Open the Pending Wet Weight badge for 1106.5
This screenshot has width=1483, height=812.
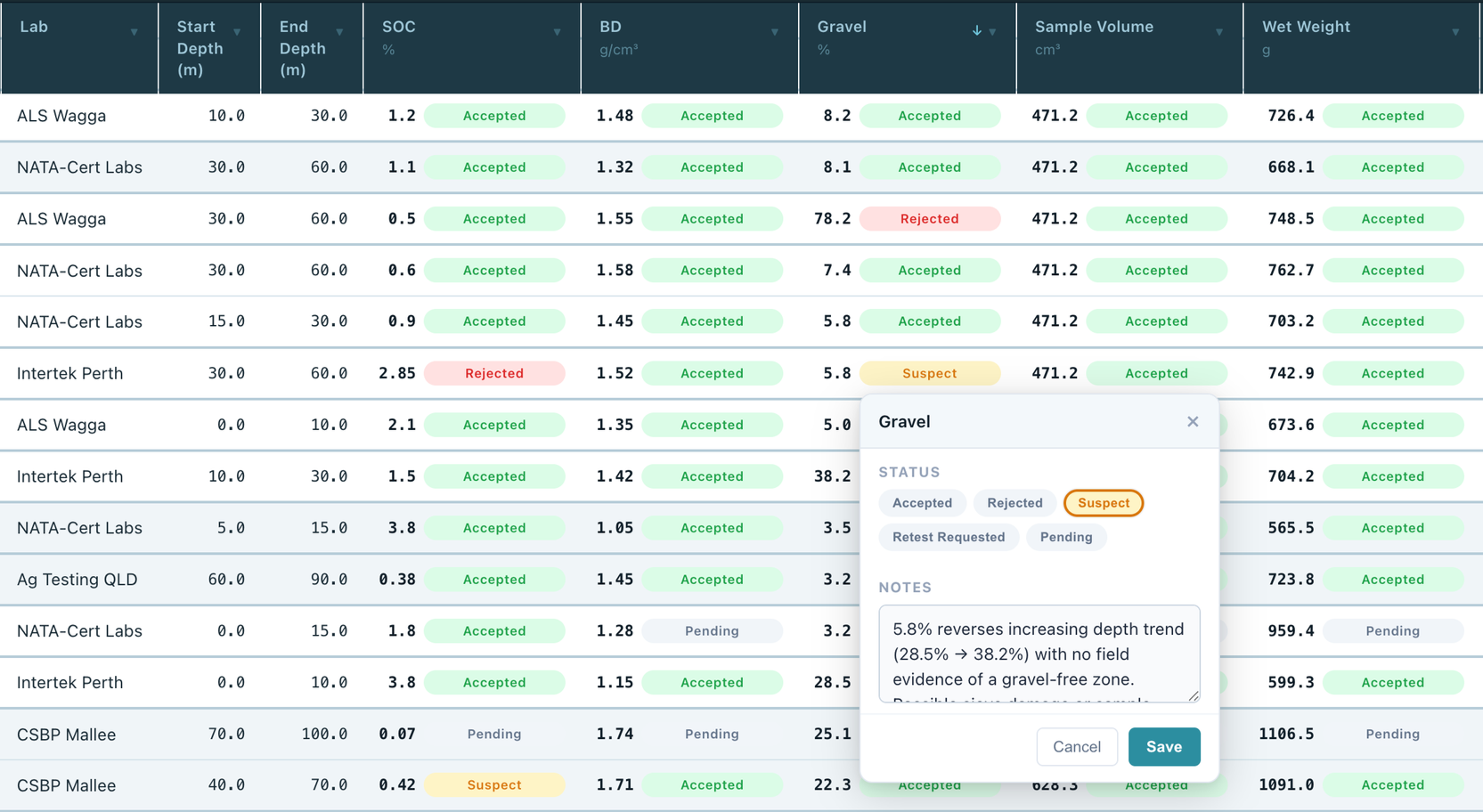pos(1393,735)
